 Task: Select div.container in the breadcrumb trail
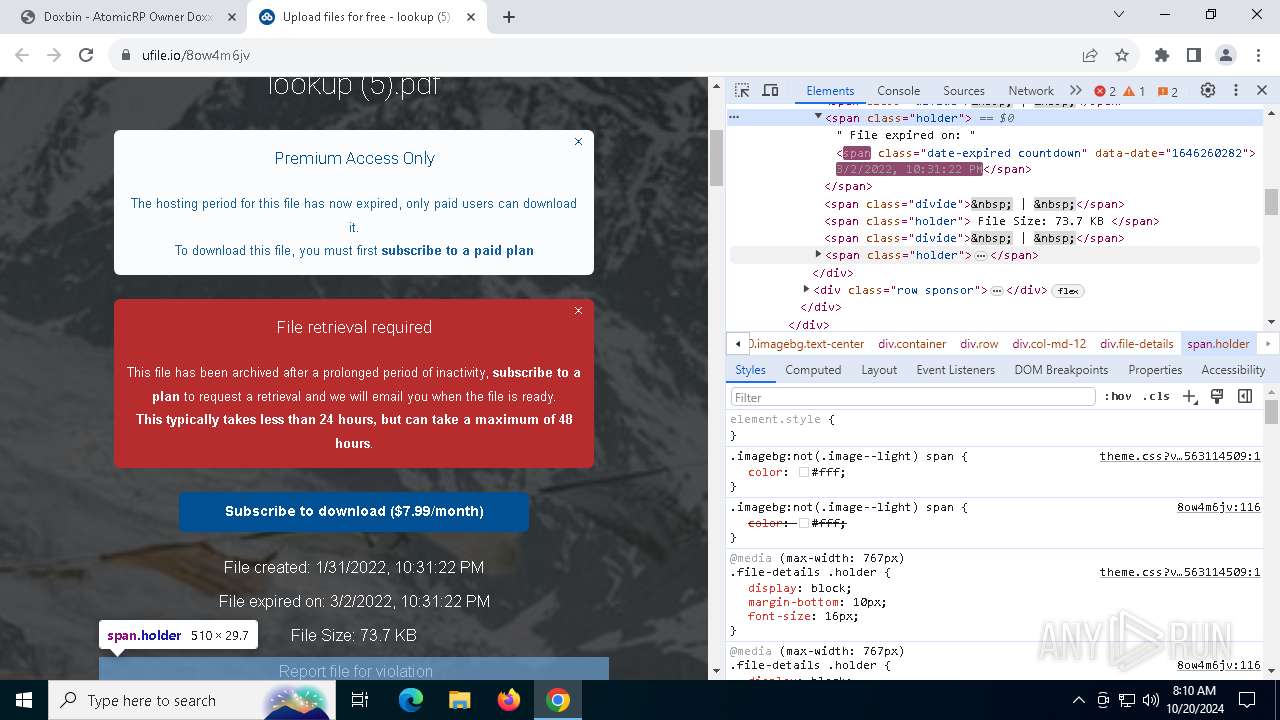[x=912, y=344]
